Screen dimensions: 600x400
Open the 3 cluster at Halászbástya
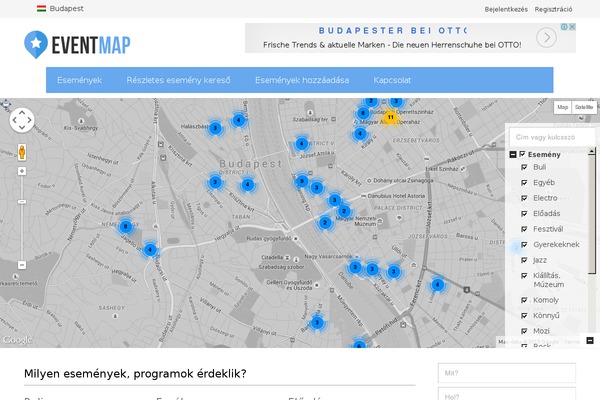[215, 128]
